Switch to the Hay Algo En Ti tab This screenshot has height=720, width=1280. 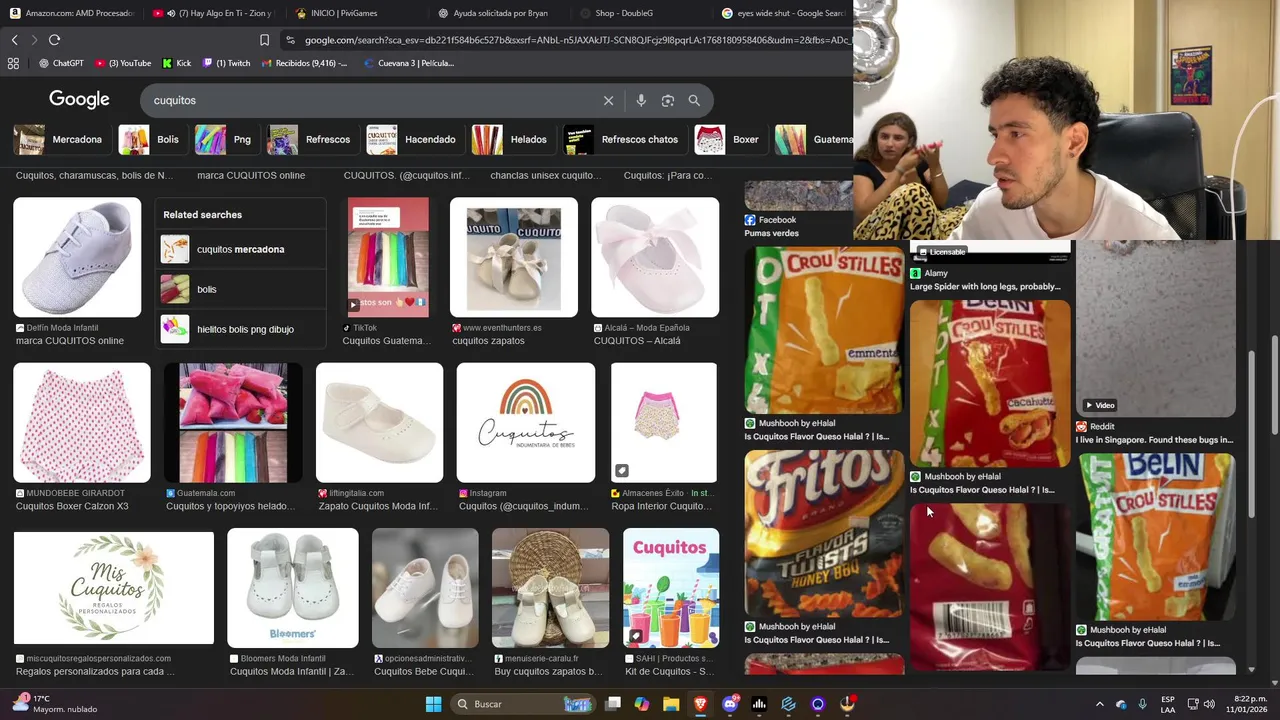(214, 13)
